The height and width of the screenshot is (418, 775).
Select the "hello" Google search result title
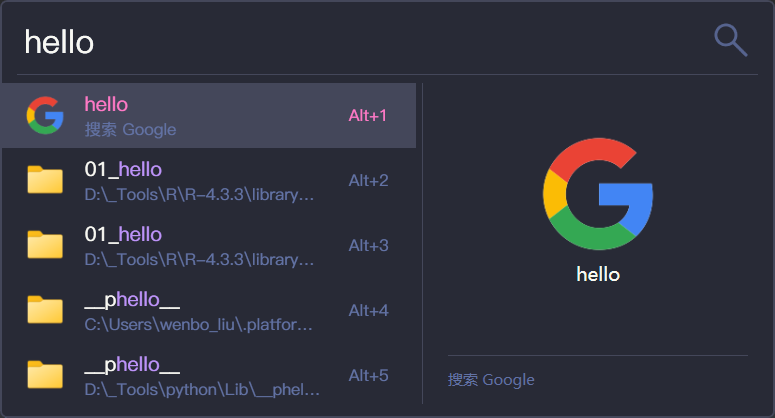point(106,104)
